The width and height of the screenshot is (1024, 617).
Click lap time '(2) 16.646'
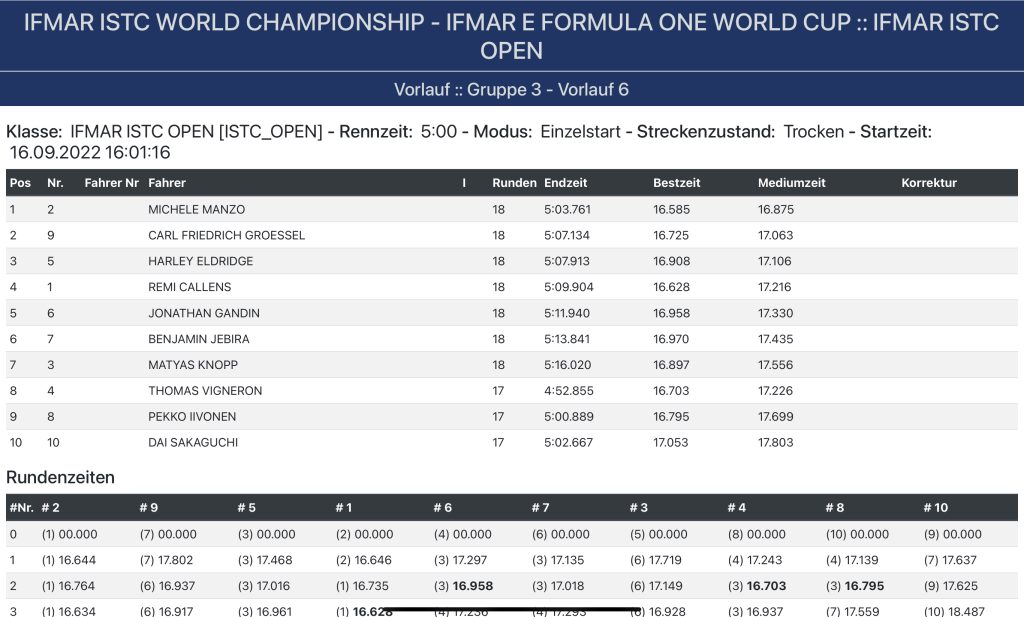pyautogui.click(x=364, y=560)
